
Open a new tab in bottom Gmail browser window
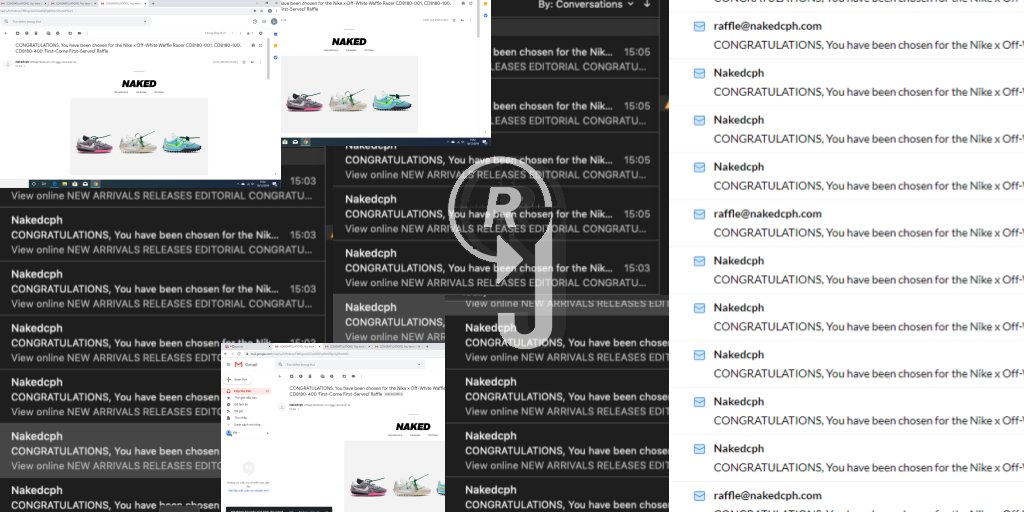click(x=427, y=347)
